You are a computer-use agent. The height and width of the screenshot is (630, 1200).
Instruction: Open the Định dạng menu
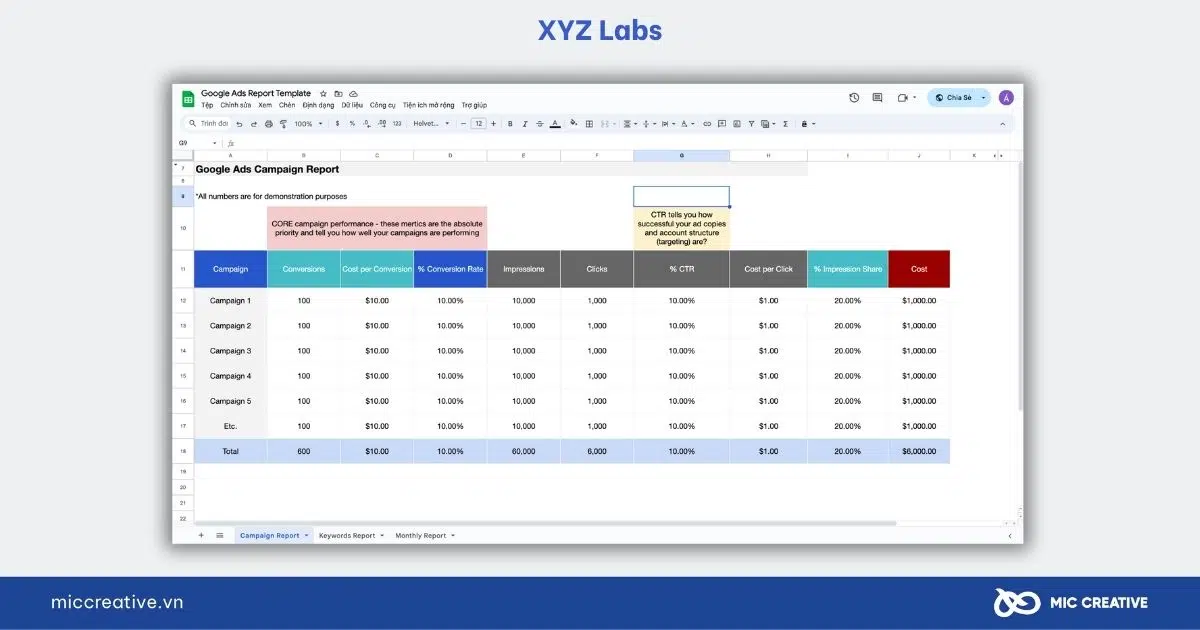[x=318, y=105]
